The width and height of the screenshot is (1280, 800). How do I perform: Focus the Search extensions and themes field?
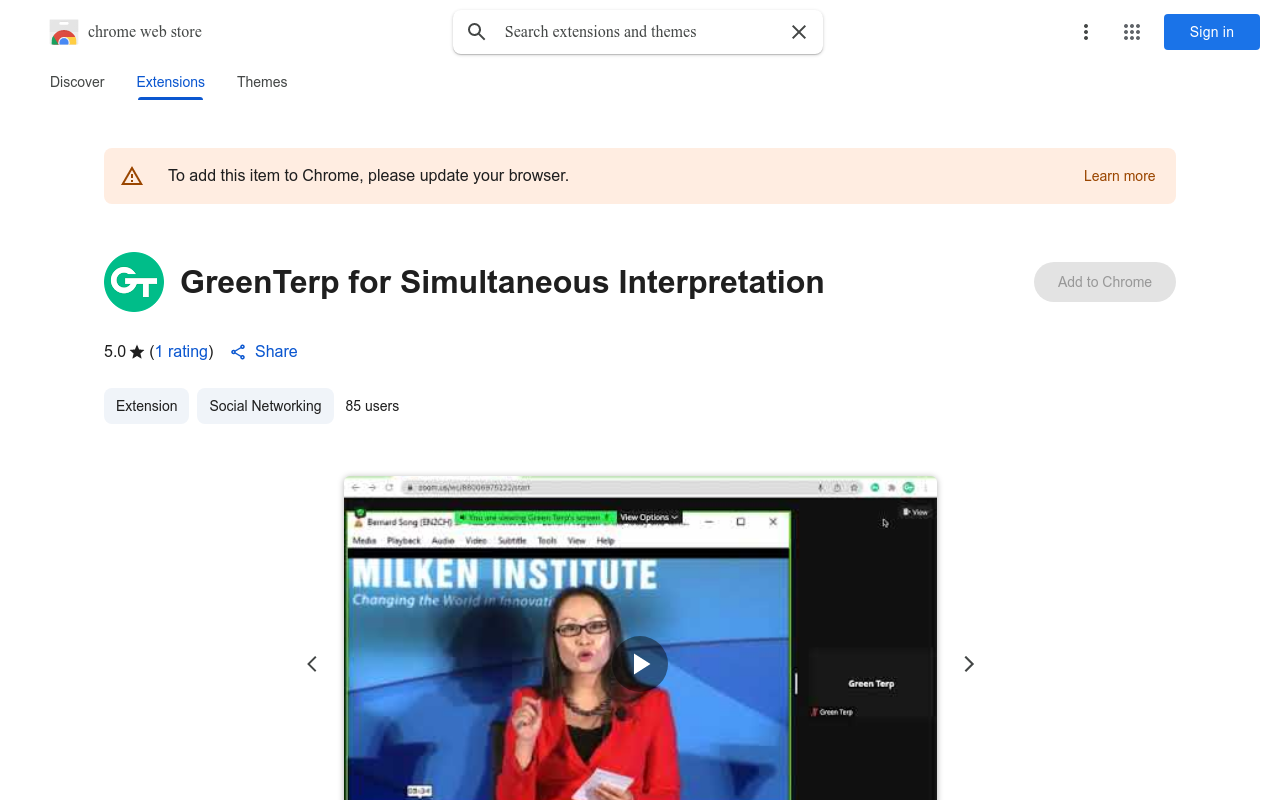[638, 32]
